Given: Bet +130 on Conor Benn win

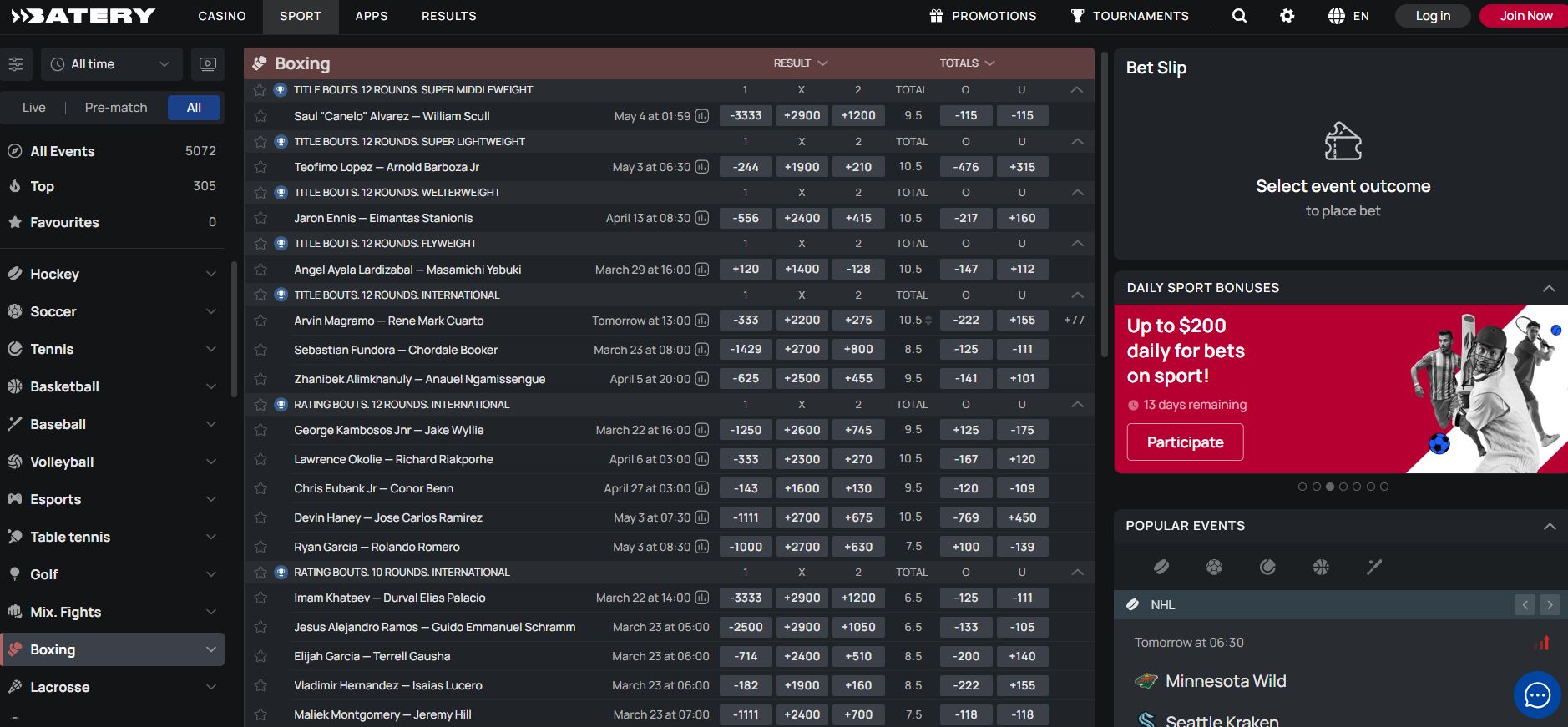Looking at the screenshot, I should coord(858,488).
